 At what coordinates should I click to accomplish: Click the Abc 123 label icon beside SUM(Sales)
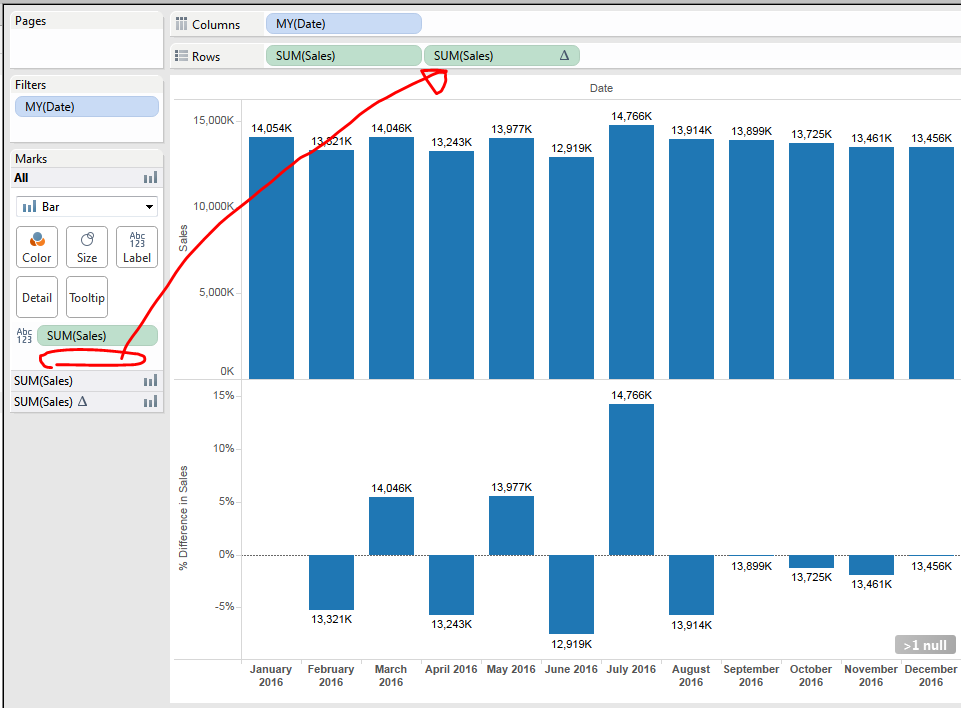click(x=24, y=335)
